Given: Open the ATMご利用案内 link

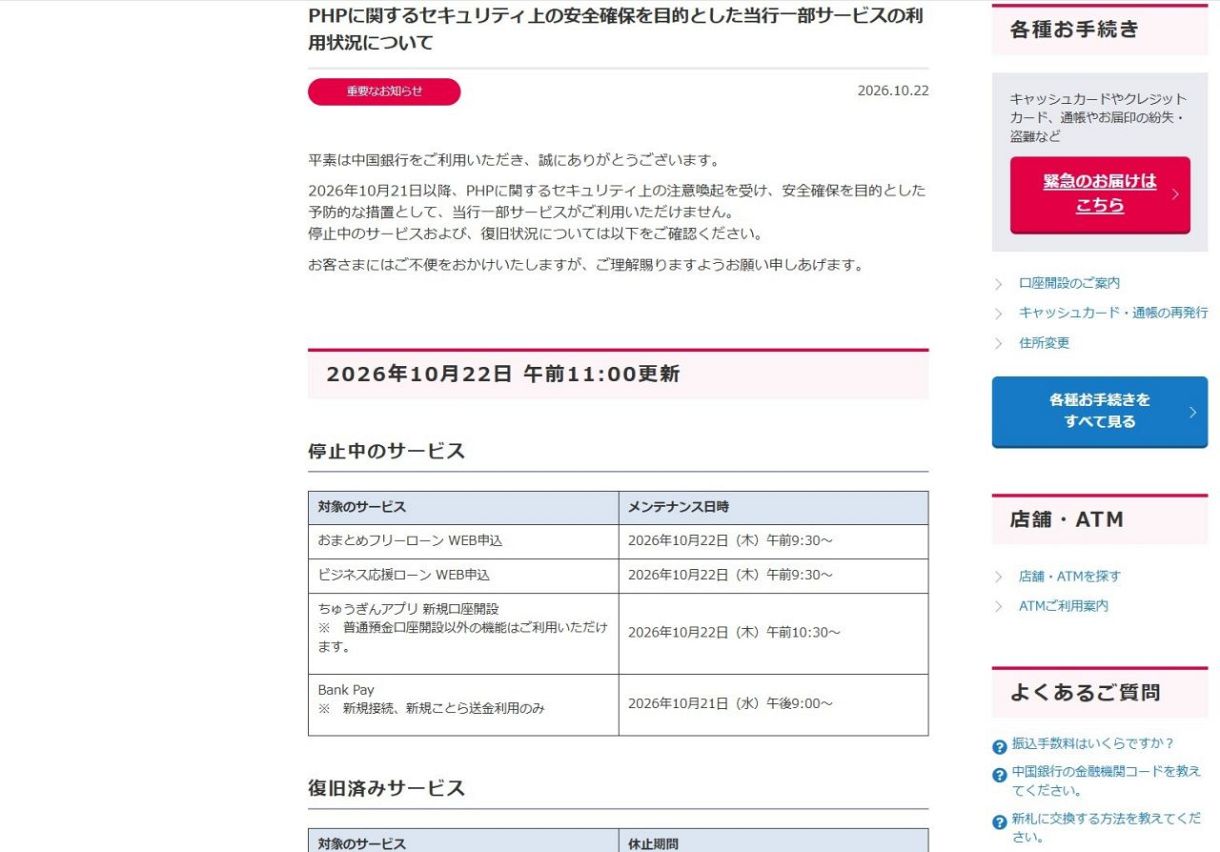Looking at the screenshot, I should (1063, 606).
